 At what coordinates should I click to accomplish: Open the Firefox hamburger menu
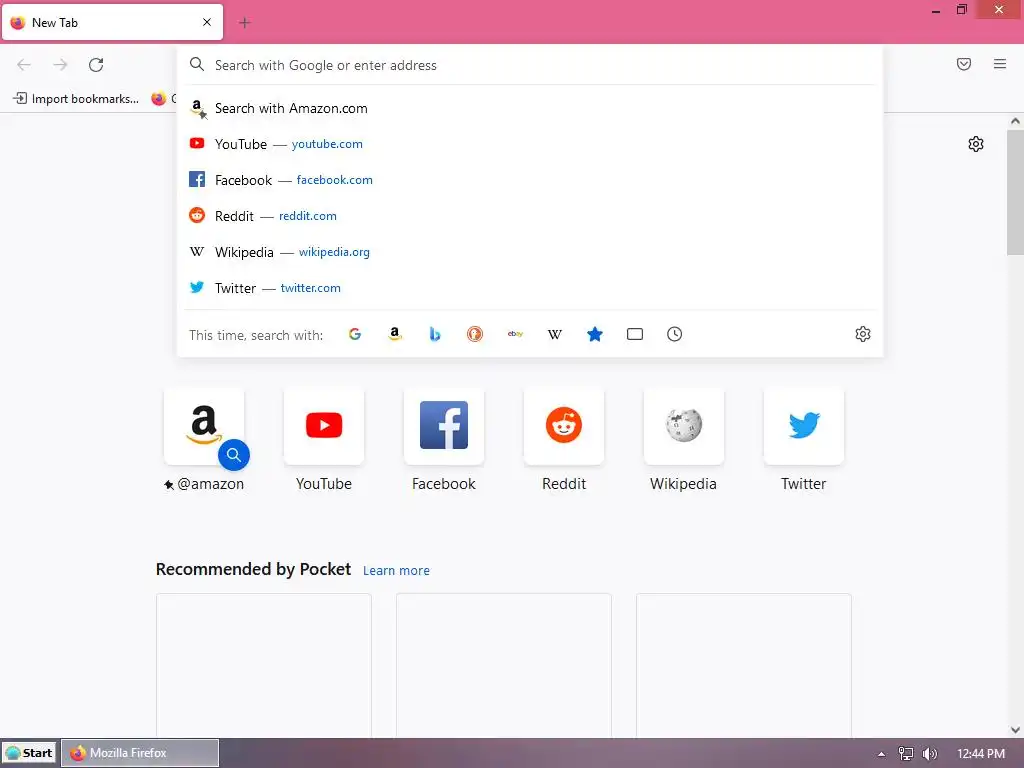[x=1000, y=64]
